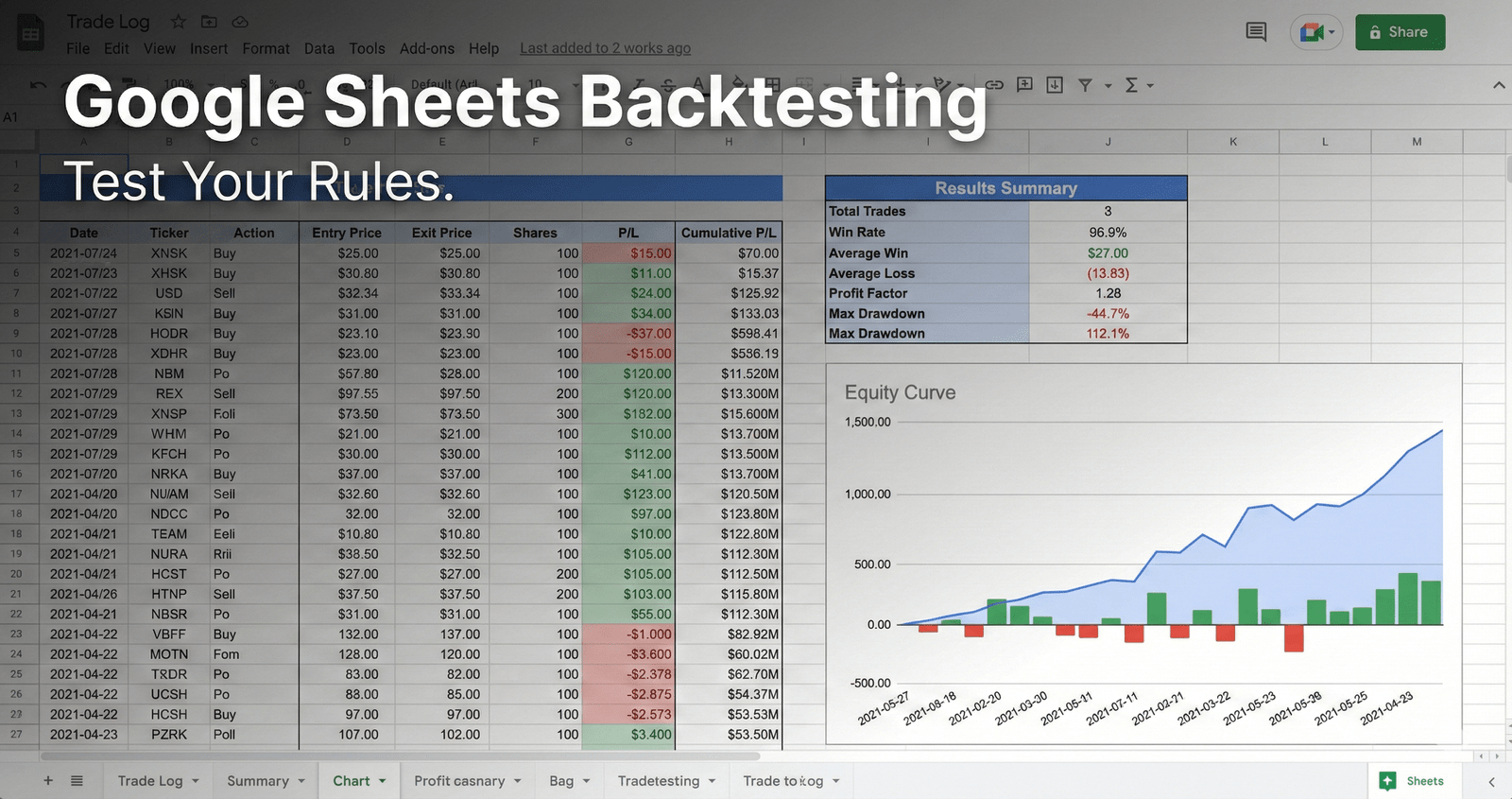Add a new sheet with plus icon
The width and height of the screenshot is (1512, 799).
pyautogui.click(x=48, y=780)
